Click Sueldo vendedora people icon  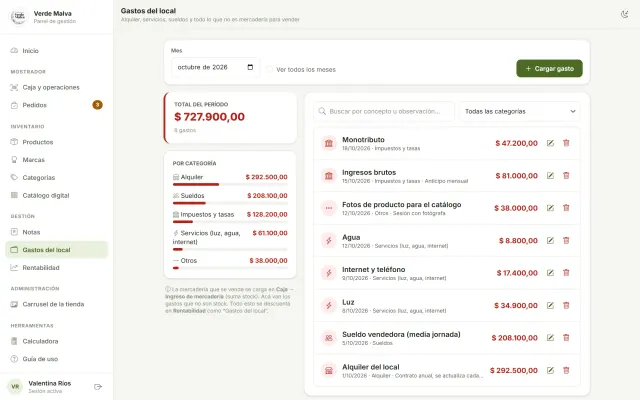click(x=329, y=338)
